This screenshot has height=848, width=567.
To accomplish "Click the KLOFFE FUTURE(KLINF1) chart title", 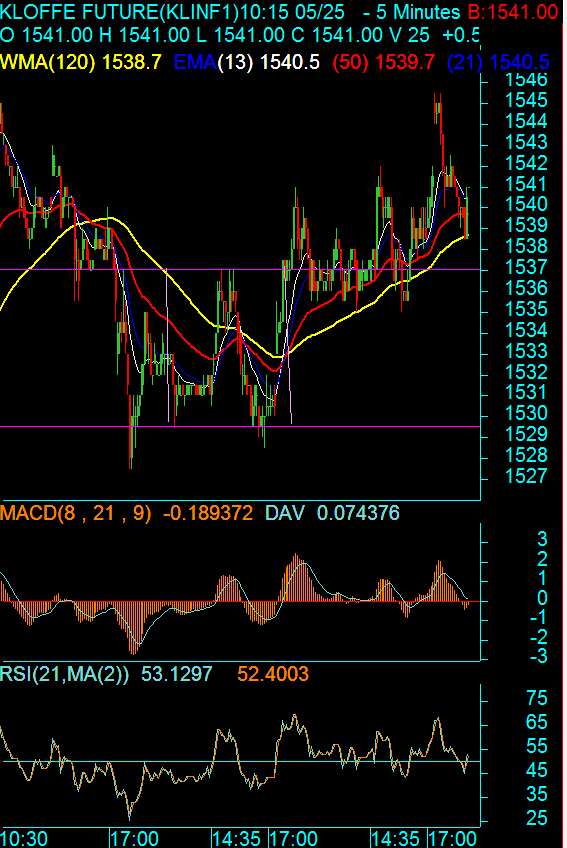I will point(120,11).
